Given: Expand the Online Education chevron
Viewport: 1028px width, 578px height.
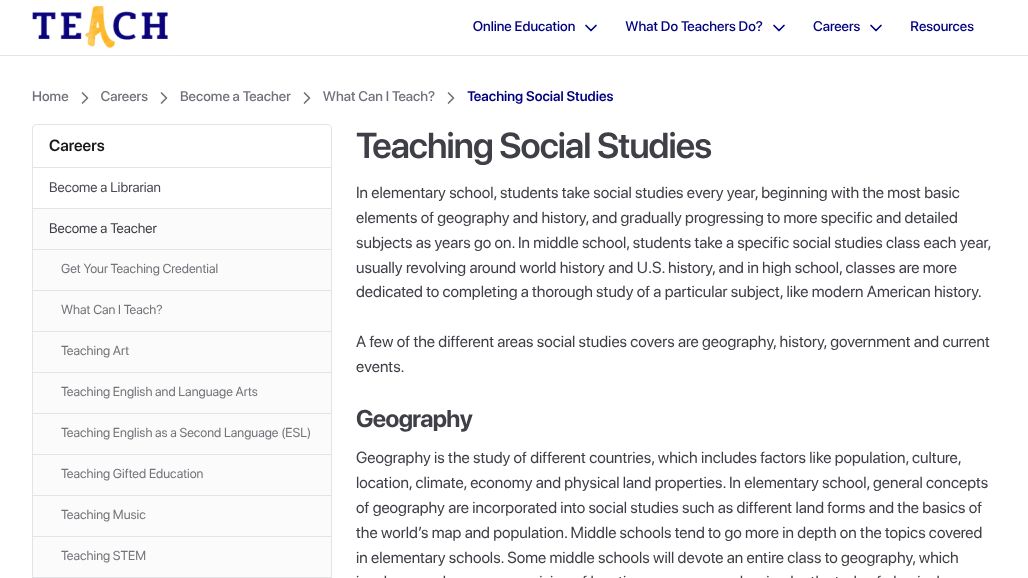Looking at the screenshot, I should coord(591,28).
